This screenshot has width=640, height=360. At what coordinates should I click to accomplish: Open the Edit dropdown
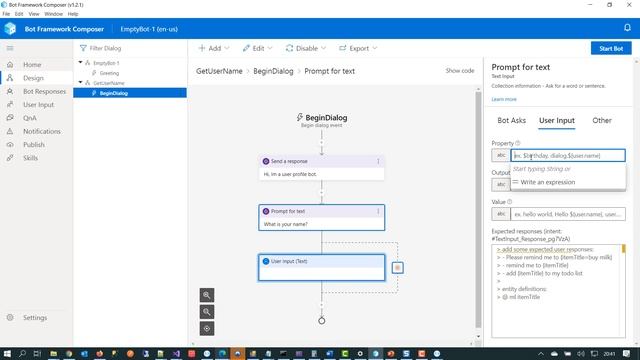tap(257, 48)
